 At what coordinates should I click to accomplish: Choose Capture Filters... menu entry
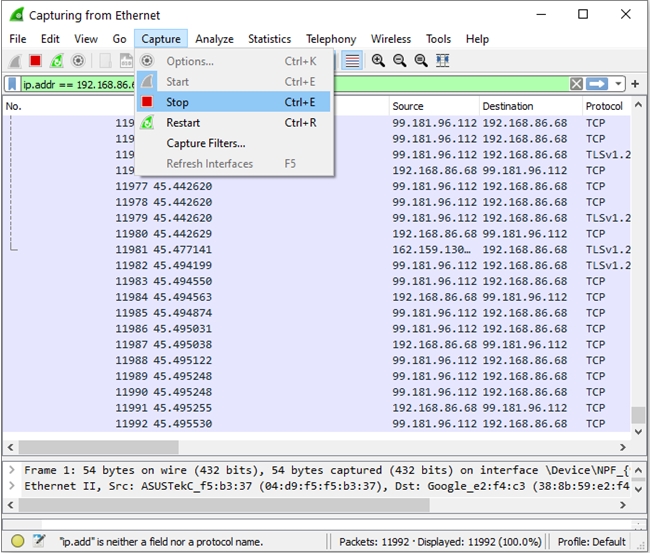click(205, 143)
